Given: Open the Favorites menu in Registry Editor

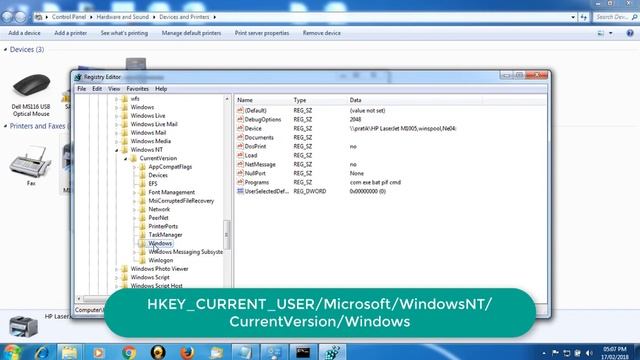Looking at the screenshot, I should [x=137, y=89].
